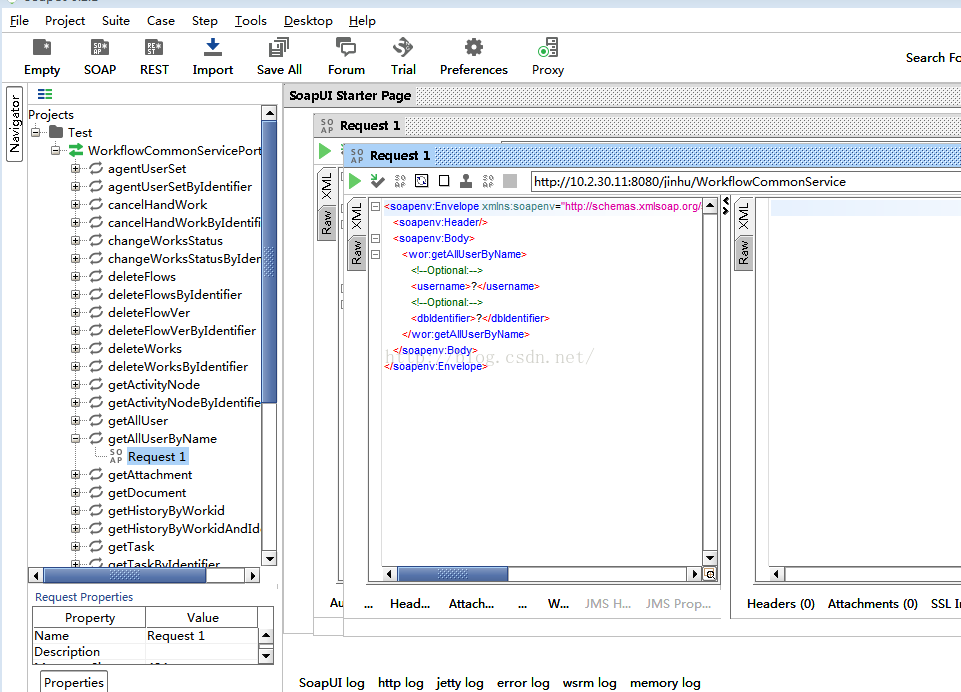
Task: Expand the getActivityNode operation node
Action: pyautogui.click(x=75, y=384)
